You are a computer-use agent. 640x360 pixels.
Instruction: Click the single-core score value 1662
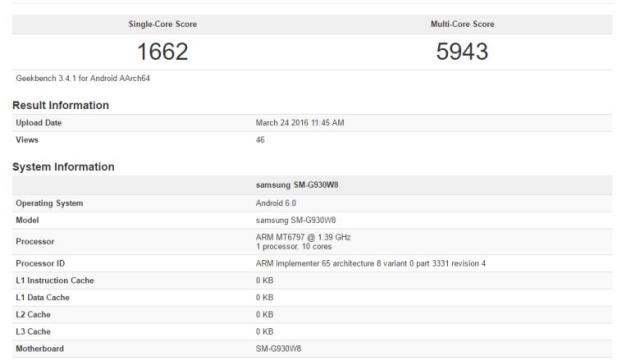tap(162, 52)
